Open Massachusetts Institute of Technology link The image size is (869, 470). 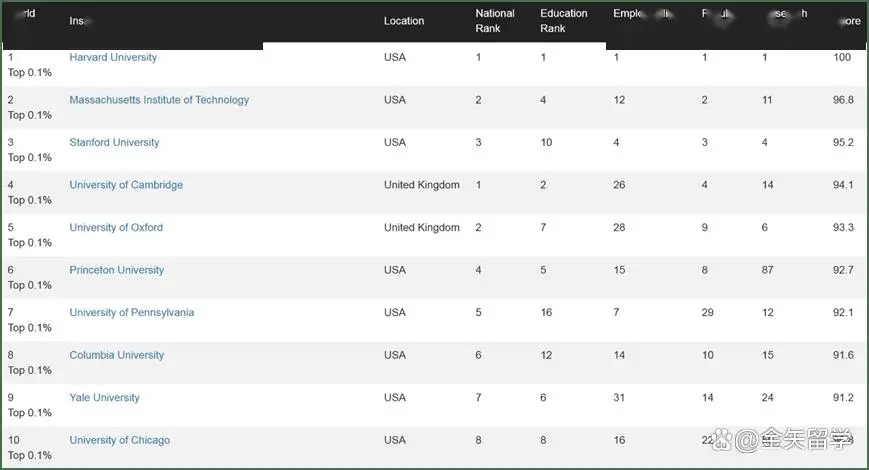click(x=159, y=100)
